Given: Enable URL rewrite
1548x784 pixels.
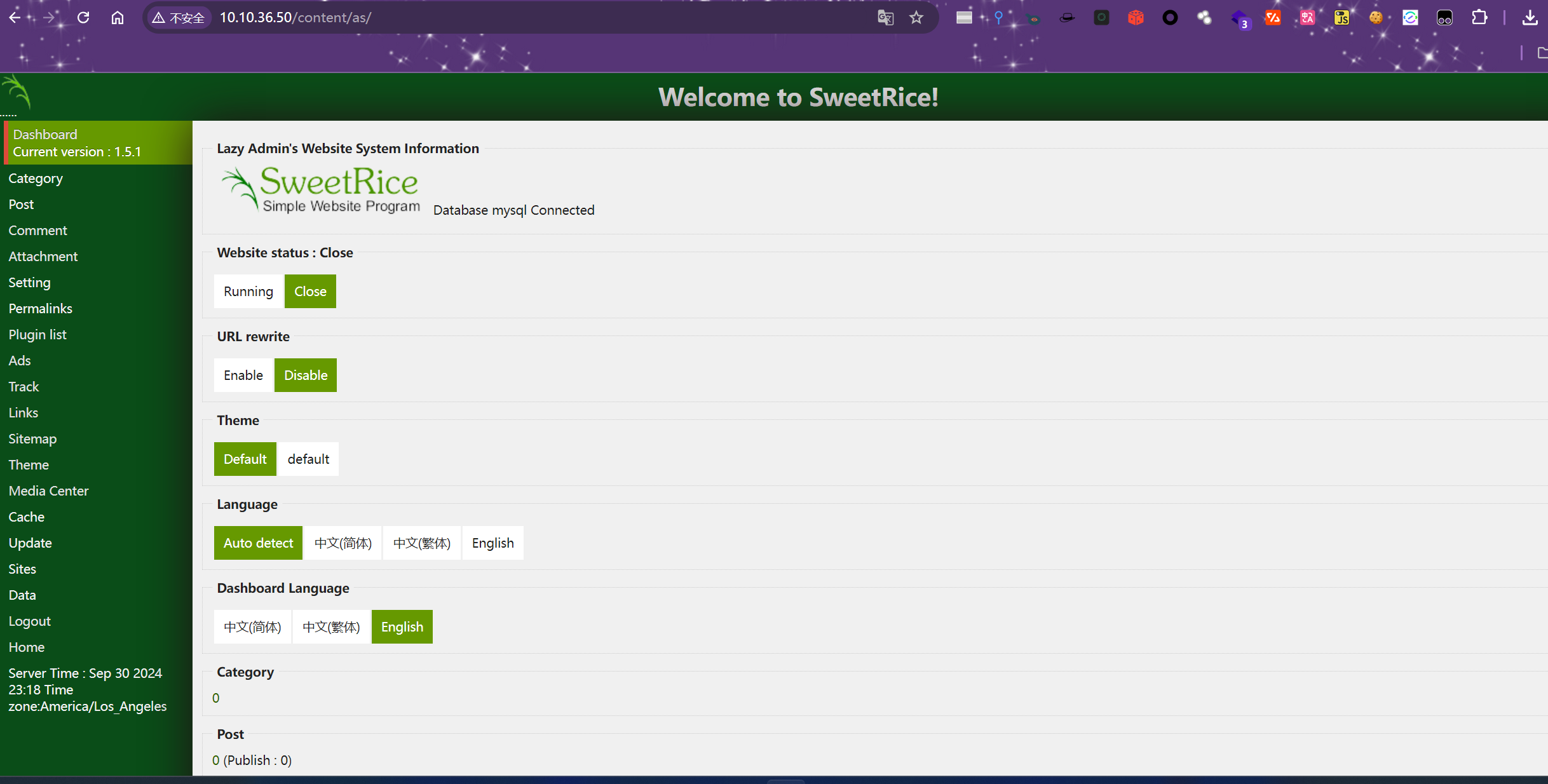Looking at the screenshot, I should pos(243,375).
